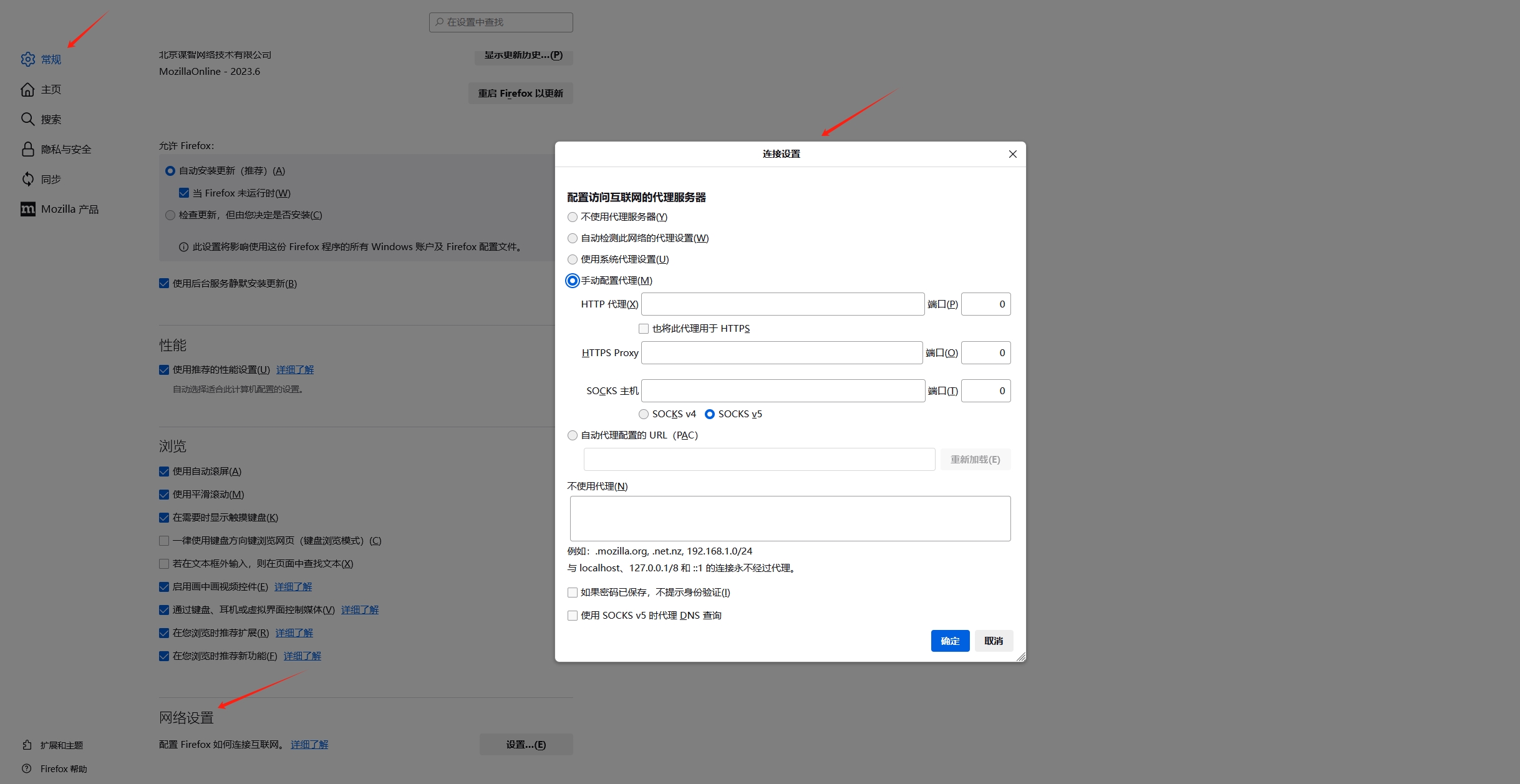Cancel the dialog with 取消
This screenshot has width=1520, height=784.
pyautogui.click(x=993, y=641)
